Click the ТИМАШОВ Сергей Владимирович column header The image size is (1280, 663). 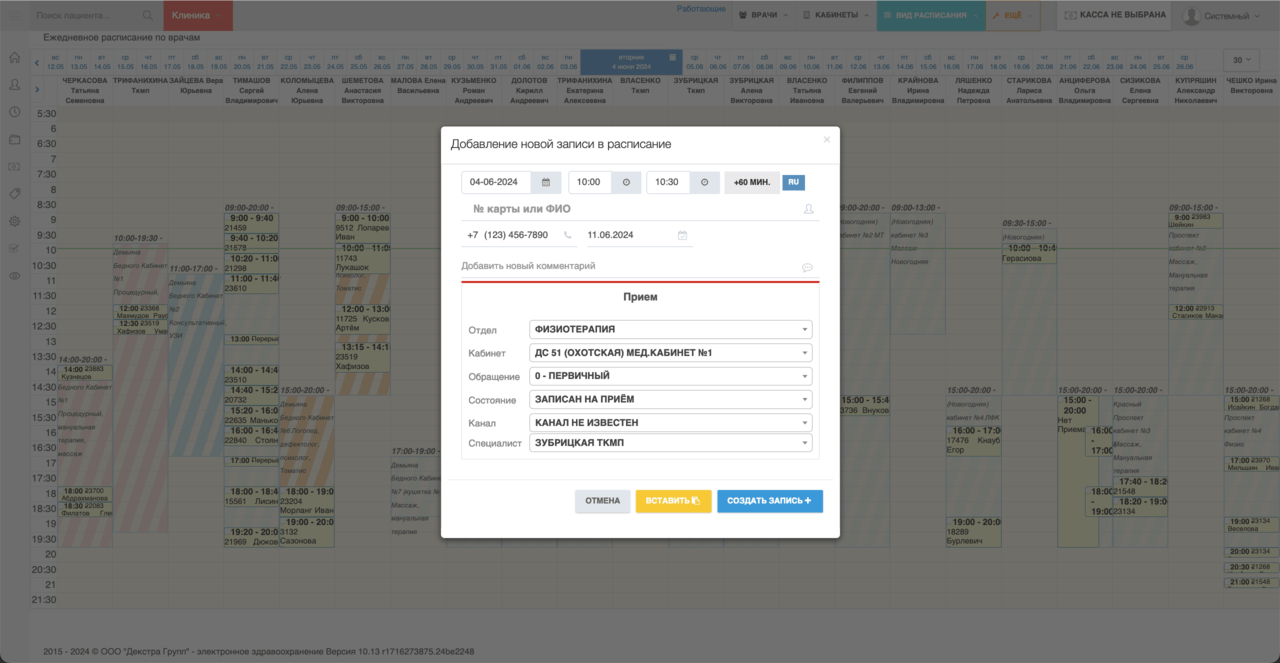pos(251,90)
